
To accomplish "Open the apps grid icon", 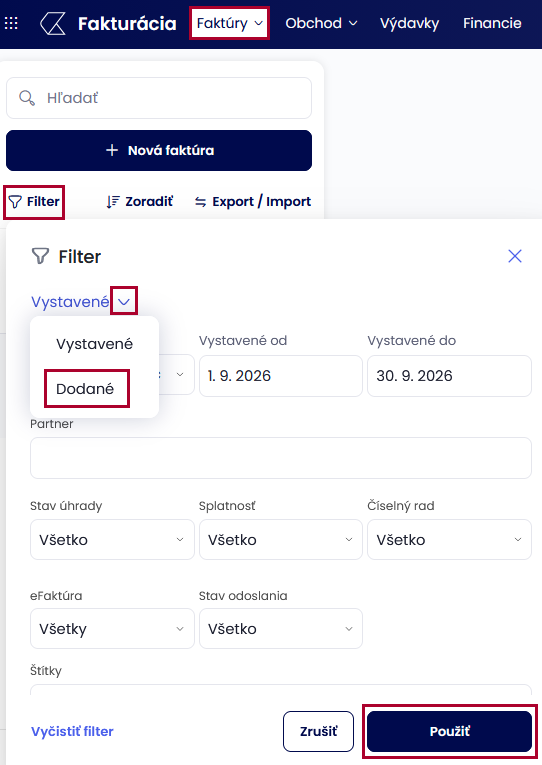I will click(x=11, y=23).
